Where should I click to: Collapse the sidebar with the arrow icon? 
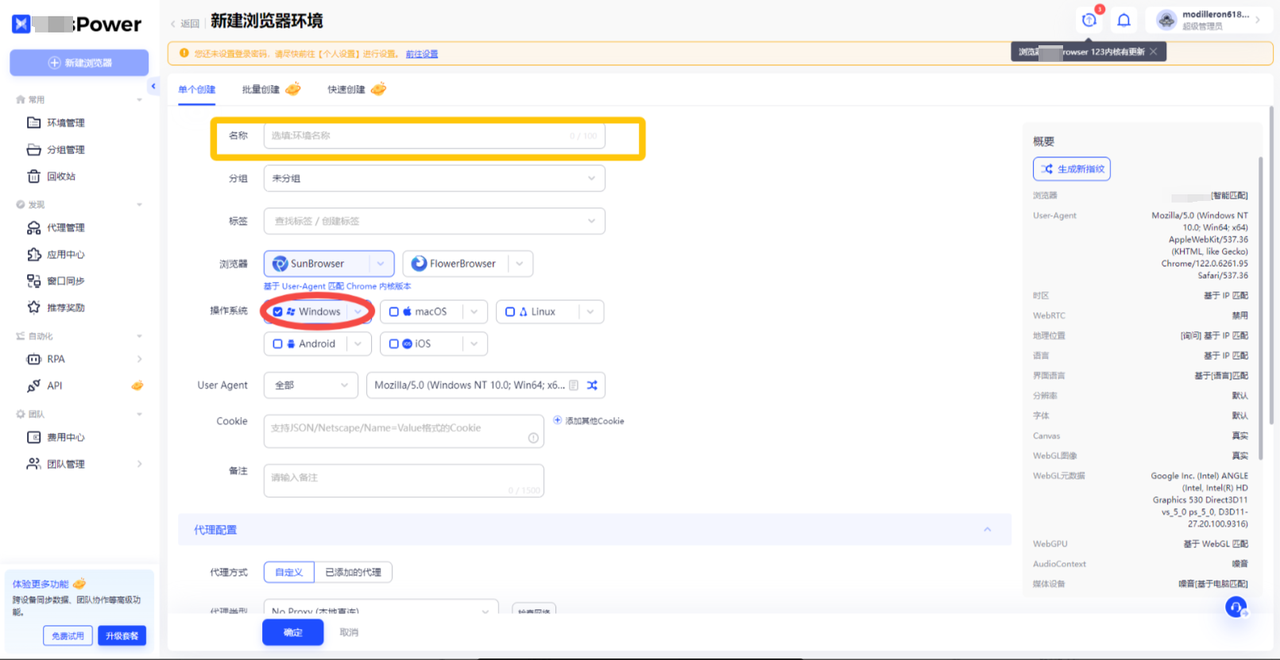click(154, 87)
